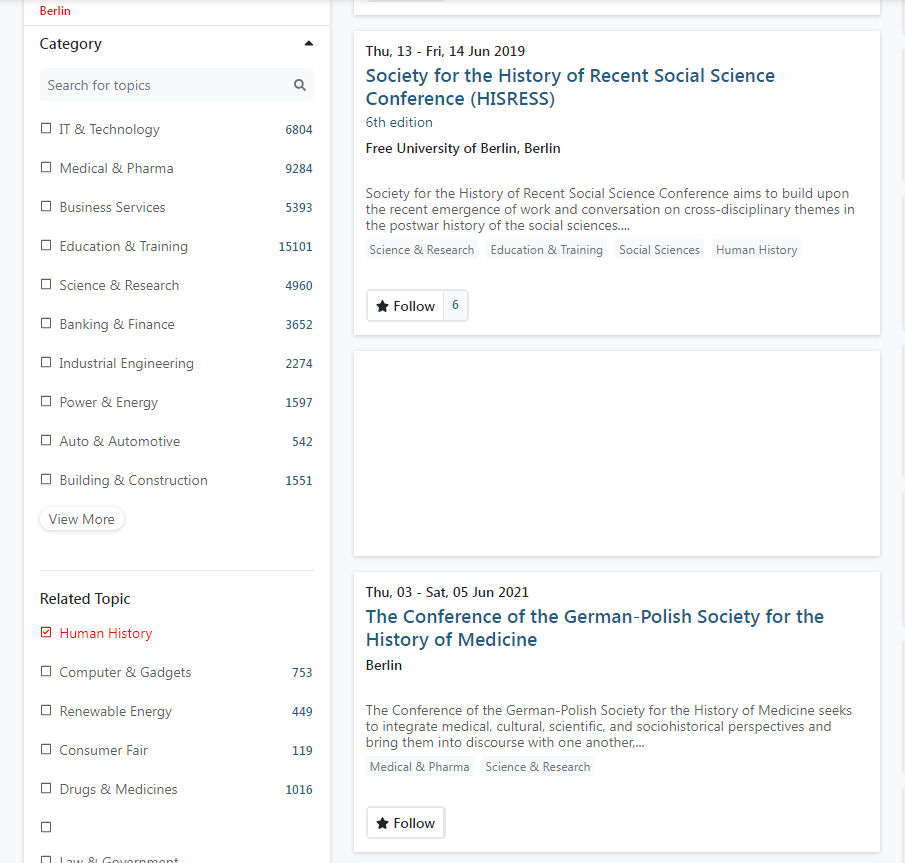Enable the Power & Energy filter

tap(46, 401)
